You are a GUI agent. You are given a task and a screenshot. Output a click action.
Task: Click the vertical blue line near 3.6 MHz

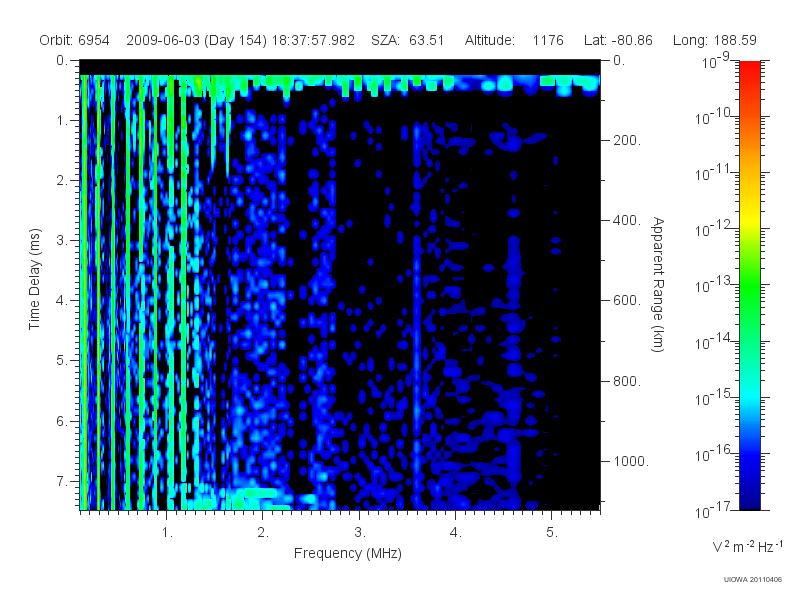coord(417,316)
